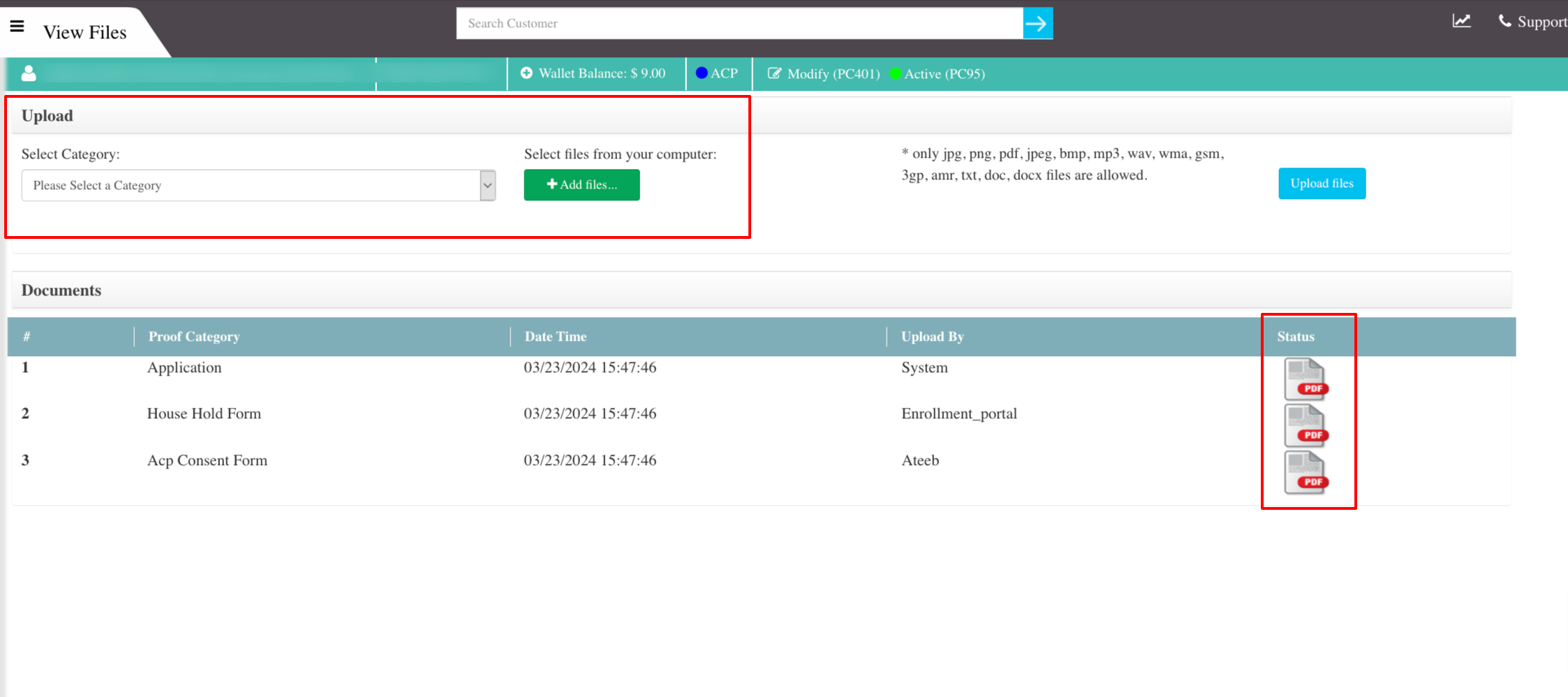Image resolution: width=1568 pixels, height=697 pixels.
Task: Click the plus icon beside Wallet Balance
Action: tap(527, 73)
